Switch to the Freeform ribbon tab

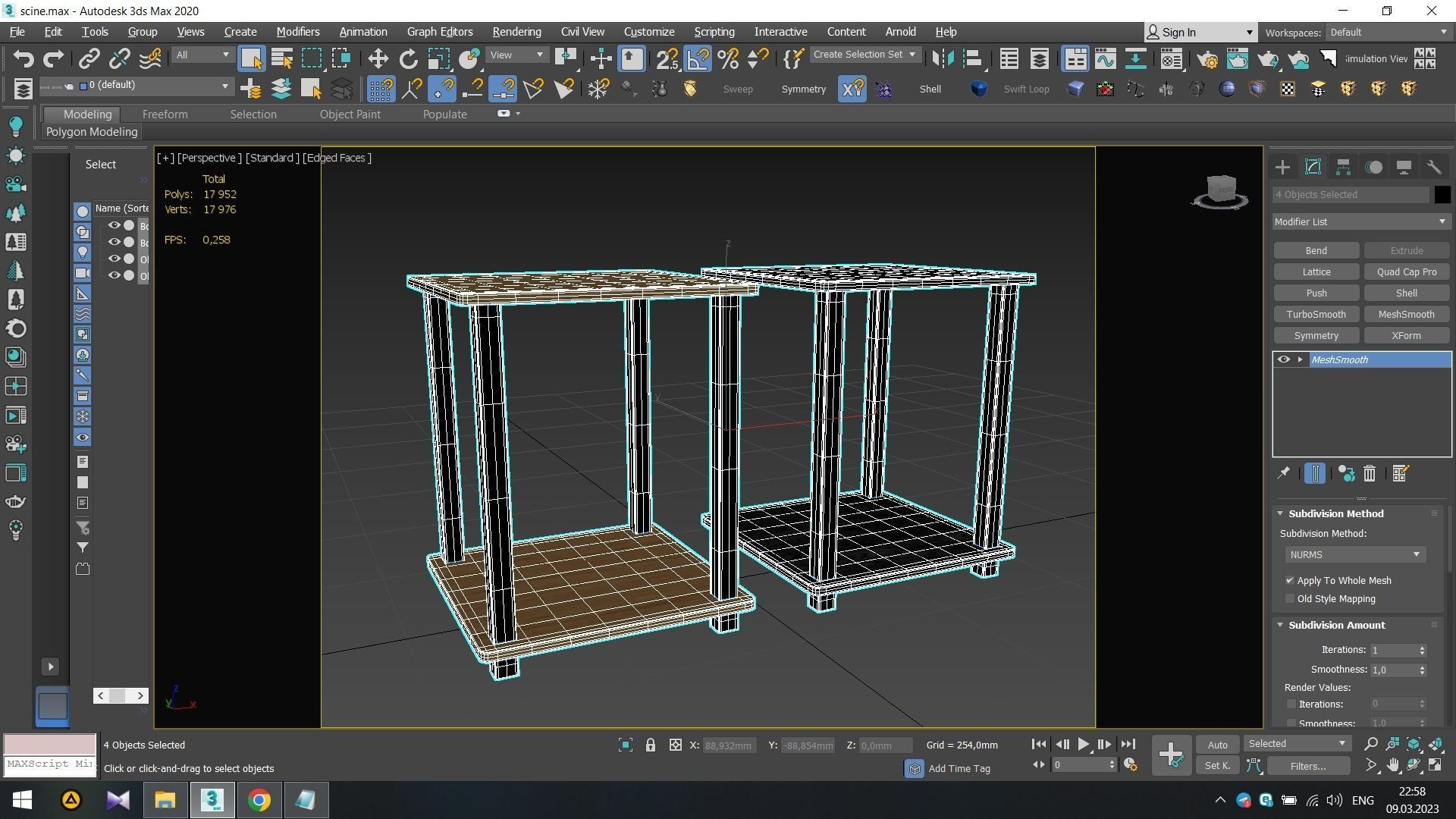tap(165, 115)
